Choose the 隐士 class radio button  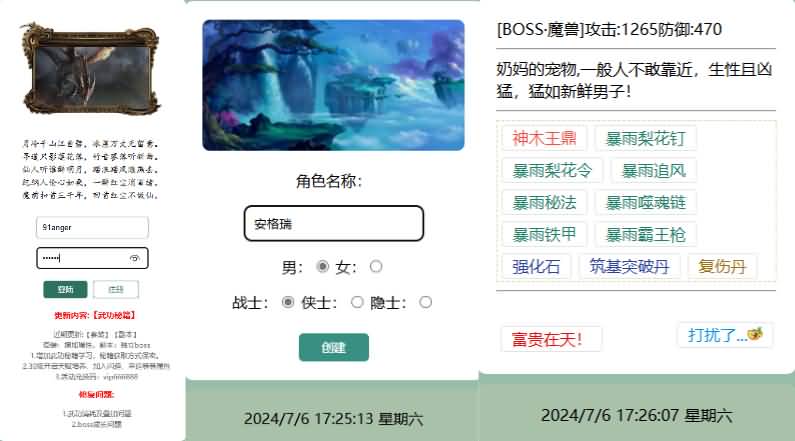point(425,302)
